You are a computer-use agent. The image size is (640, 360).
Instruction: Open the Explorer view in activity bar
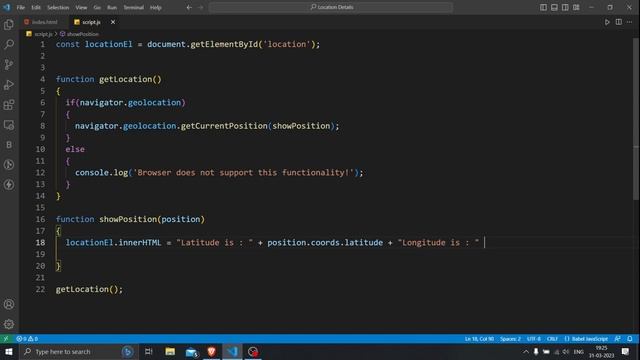tap(9, 24)
